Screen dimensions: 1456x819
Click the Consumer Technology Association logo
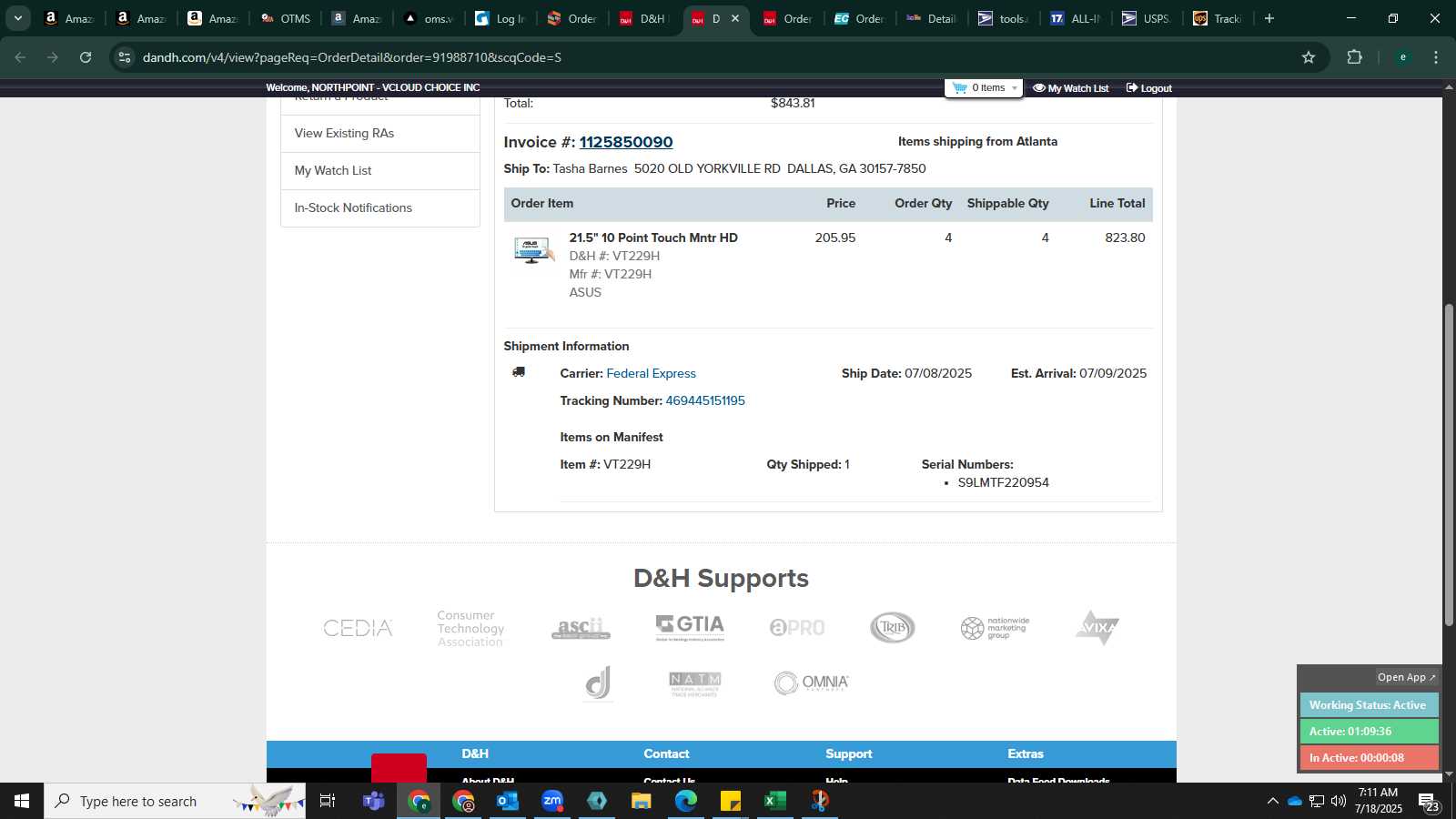[x=470, y=629]
